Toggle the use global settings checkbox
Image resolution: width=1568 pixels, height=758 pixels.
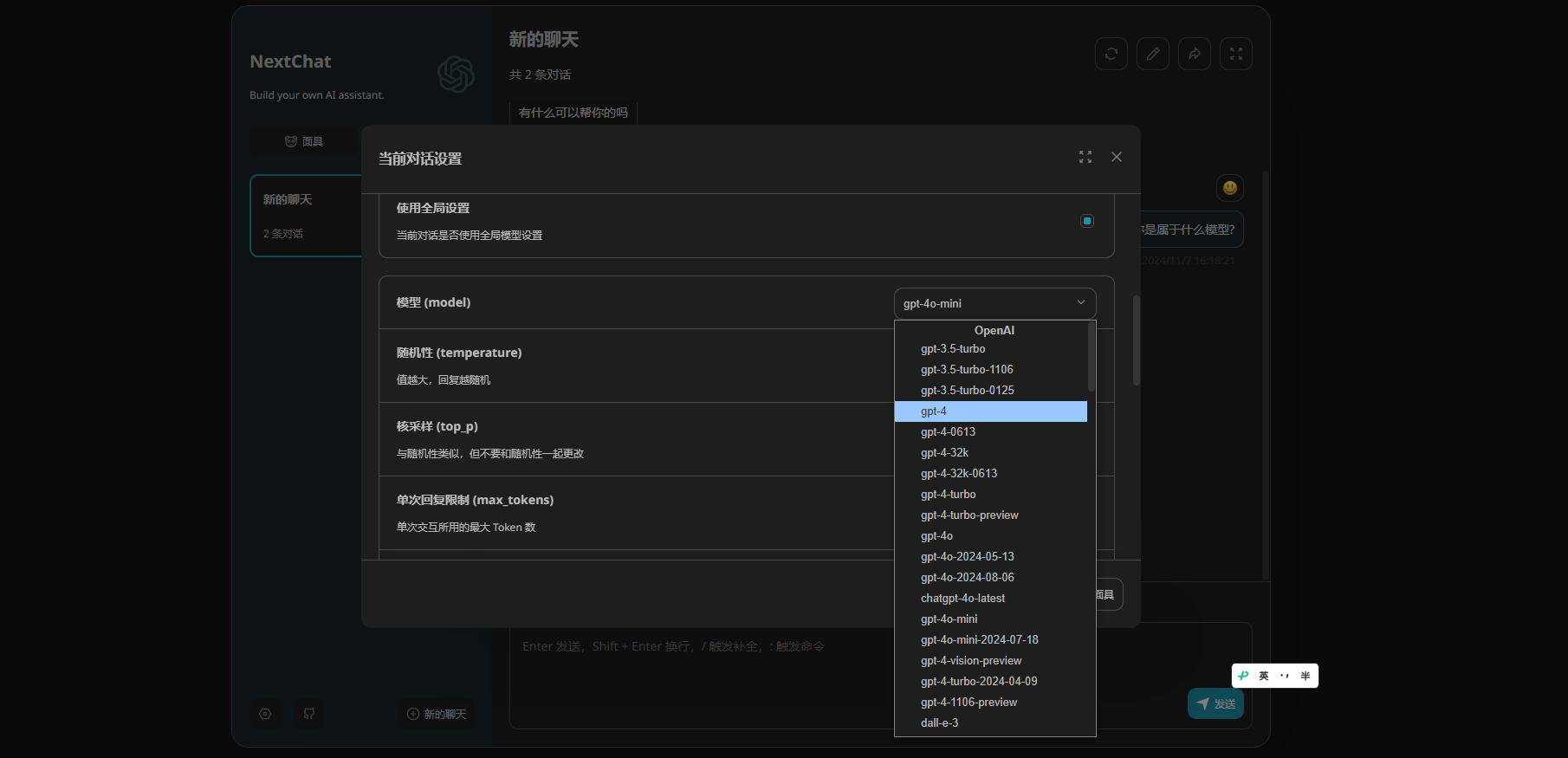click(1087, 221)
